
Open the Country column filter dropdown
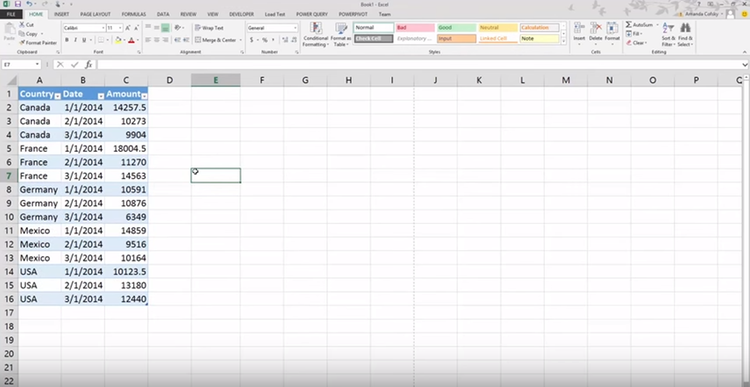[57, 96]
